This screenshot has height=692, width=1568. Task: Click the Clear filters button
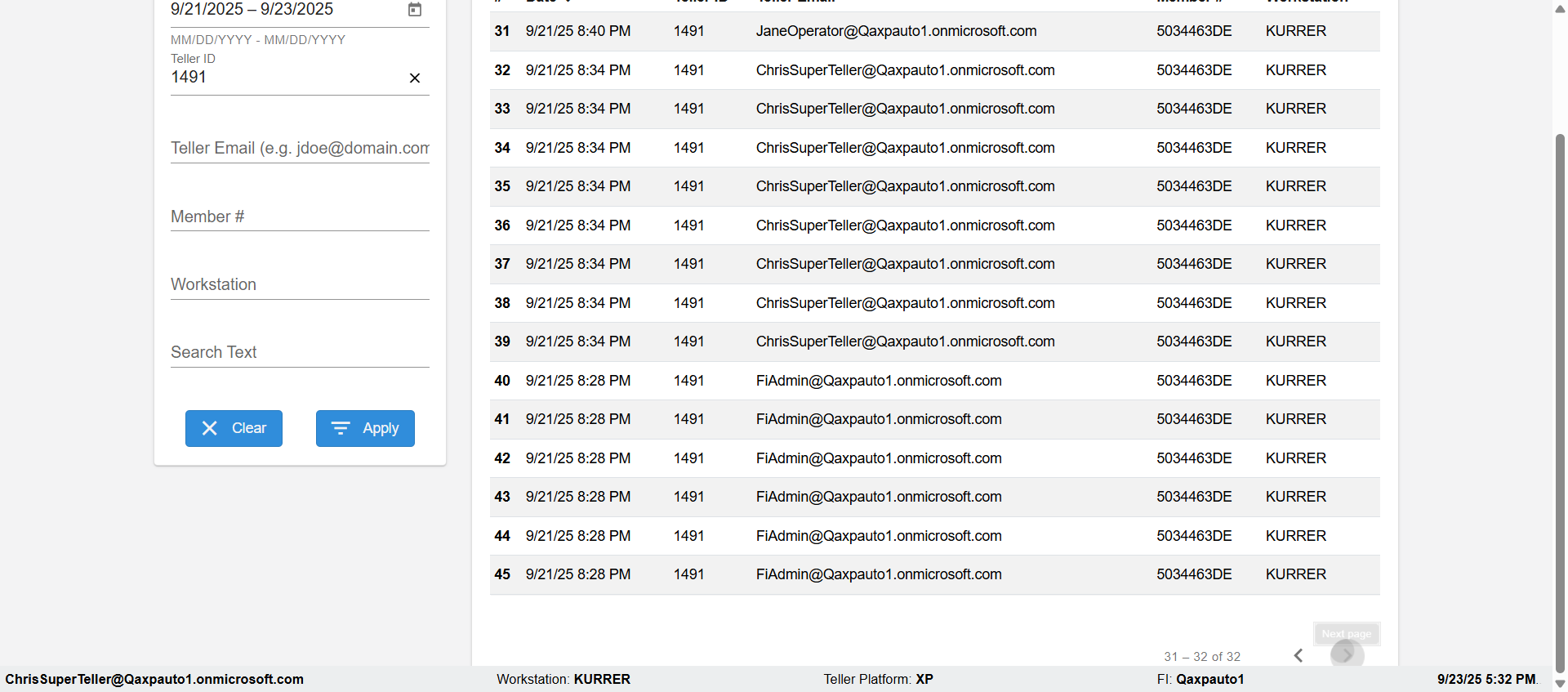234,428
